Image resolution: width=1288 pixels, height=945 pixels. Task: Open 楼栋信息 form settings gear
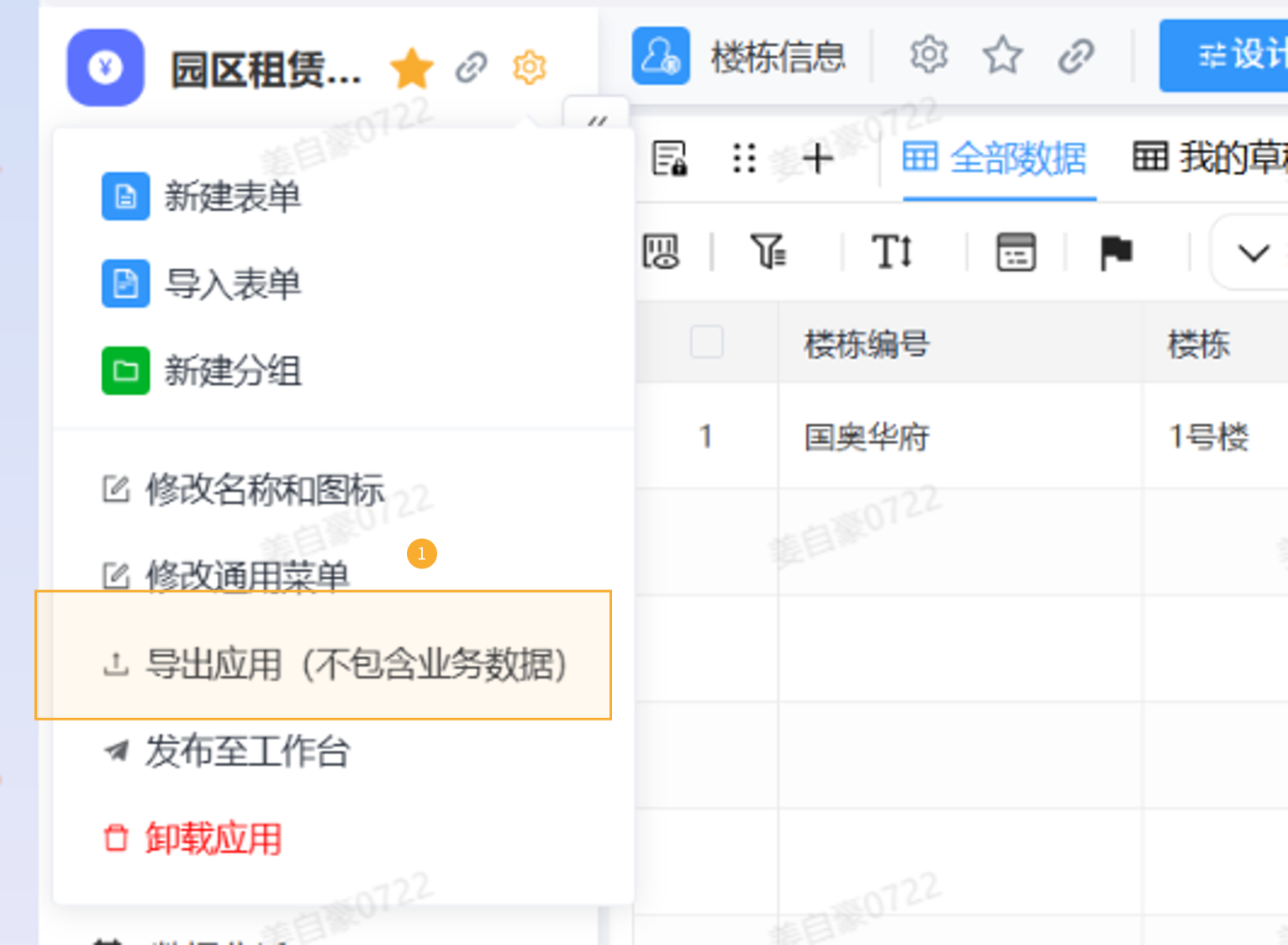(x=929, y=55)
